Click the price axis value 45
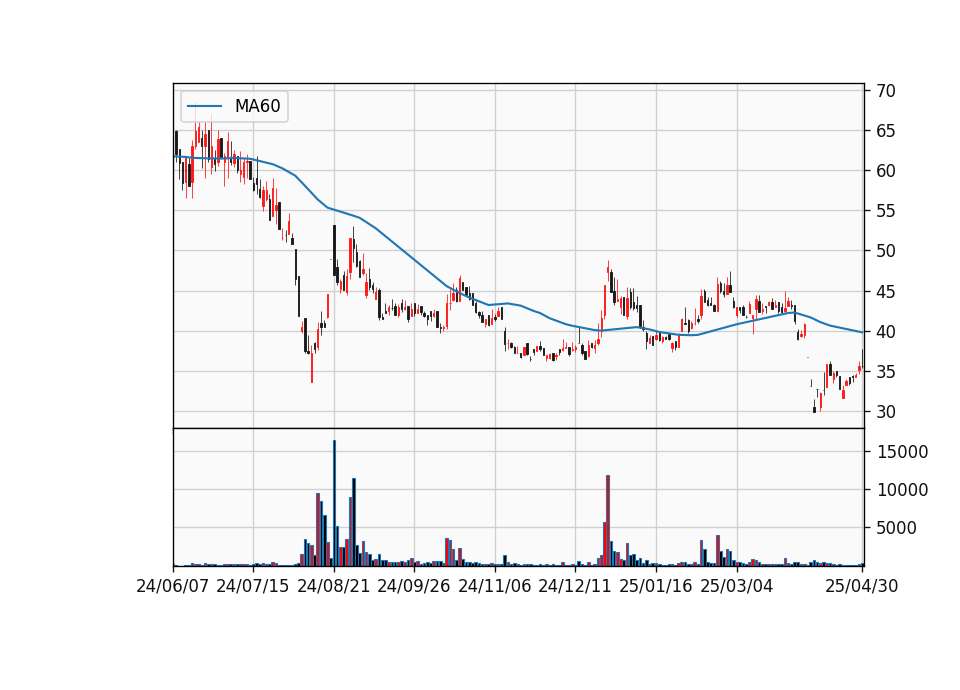The image size is (960, 690). click(x=886, y=292)
